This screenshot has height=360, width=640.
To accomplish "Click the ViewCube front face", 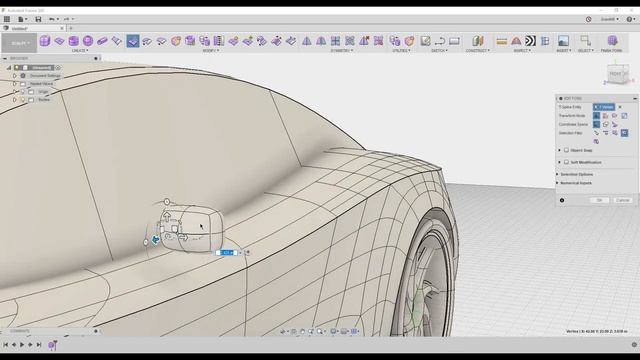I will 615,74.
